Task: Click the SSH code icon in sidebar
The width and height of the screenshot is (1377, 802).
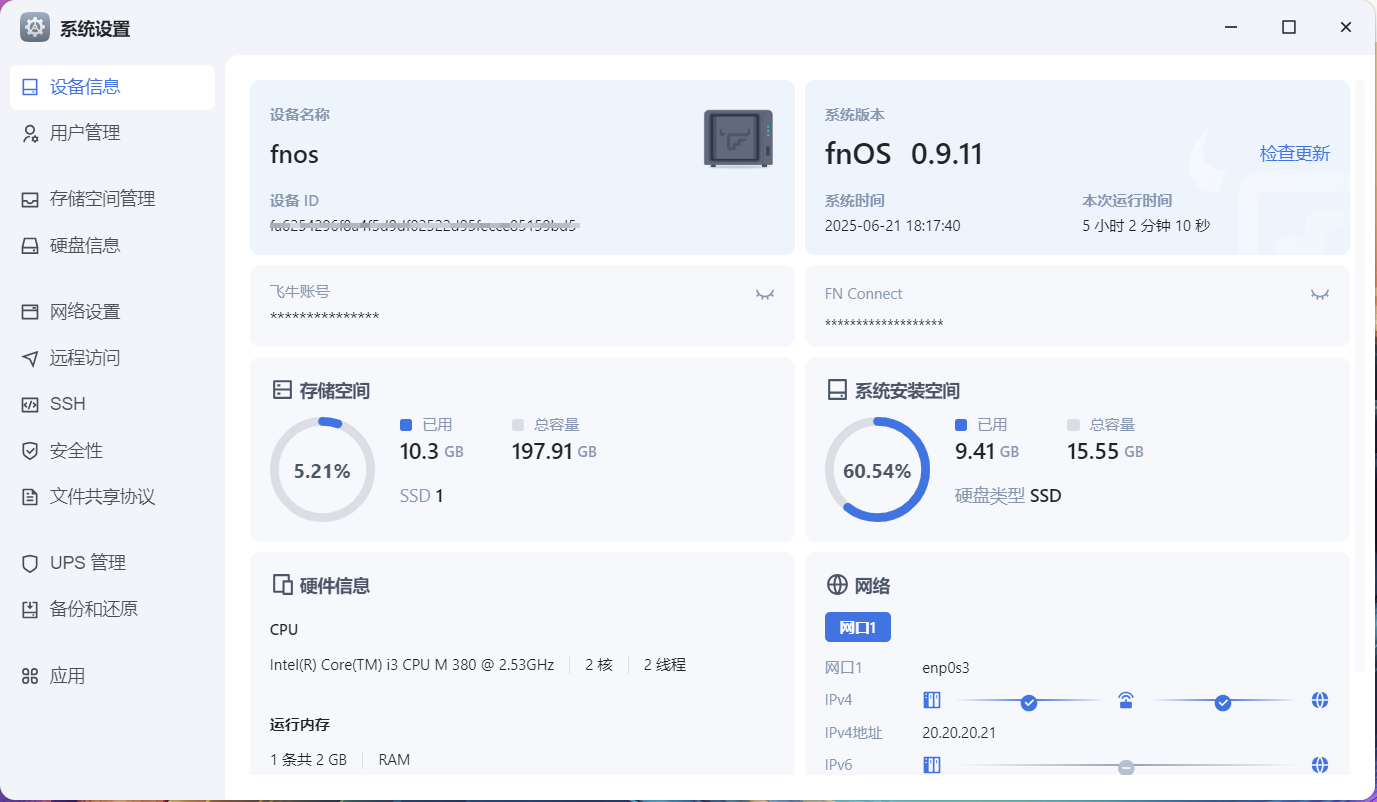Action: click(30, 404)
